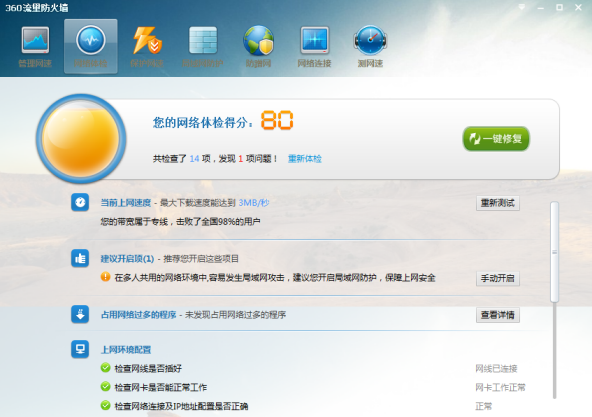Click the 重新体检 link
Image resolution: width=592 pixels, height=417 pixels.
[305, 159]
